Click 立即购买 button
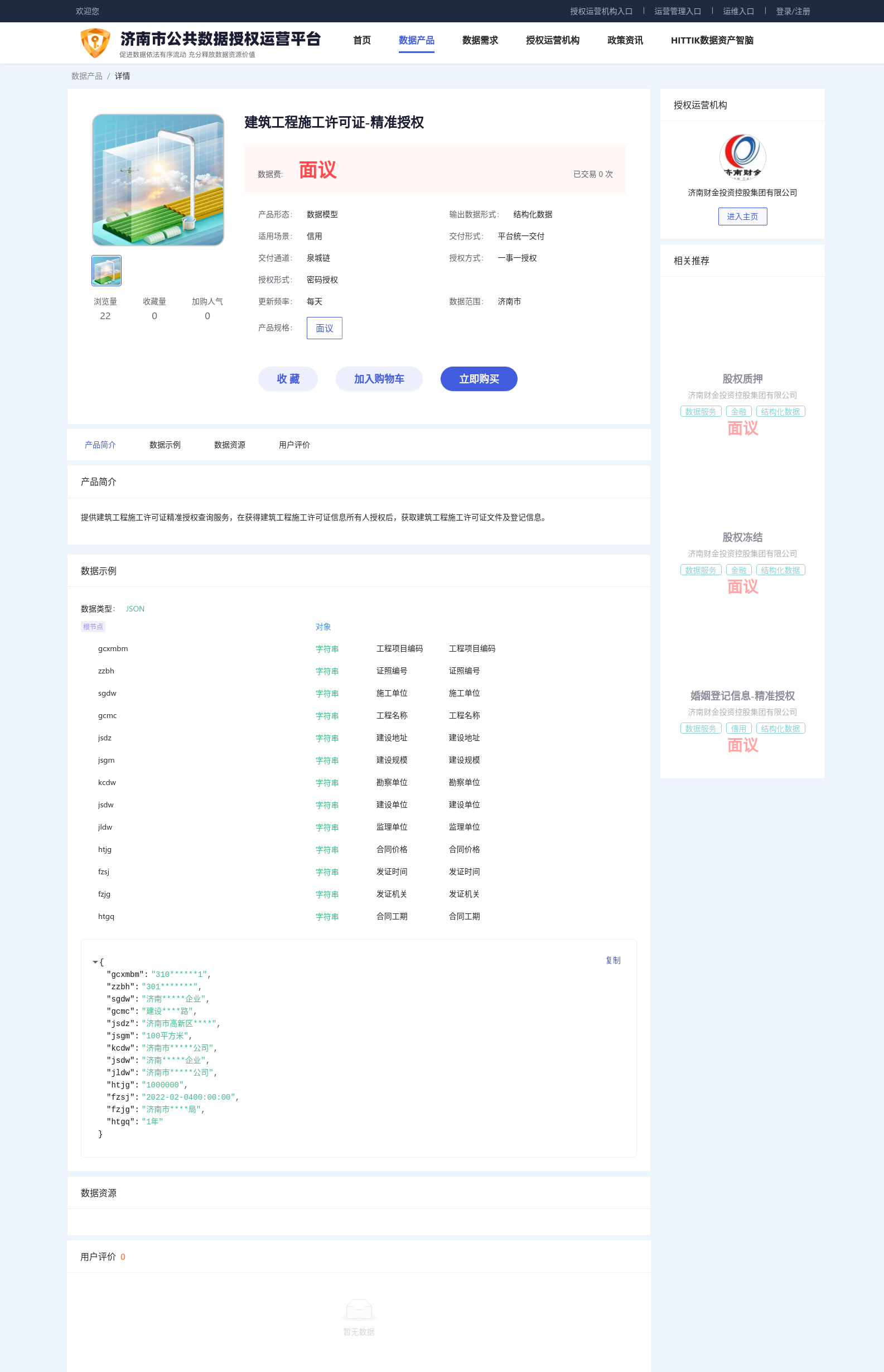884x1372 pixels. (x=479, y=378)
